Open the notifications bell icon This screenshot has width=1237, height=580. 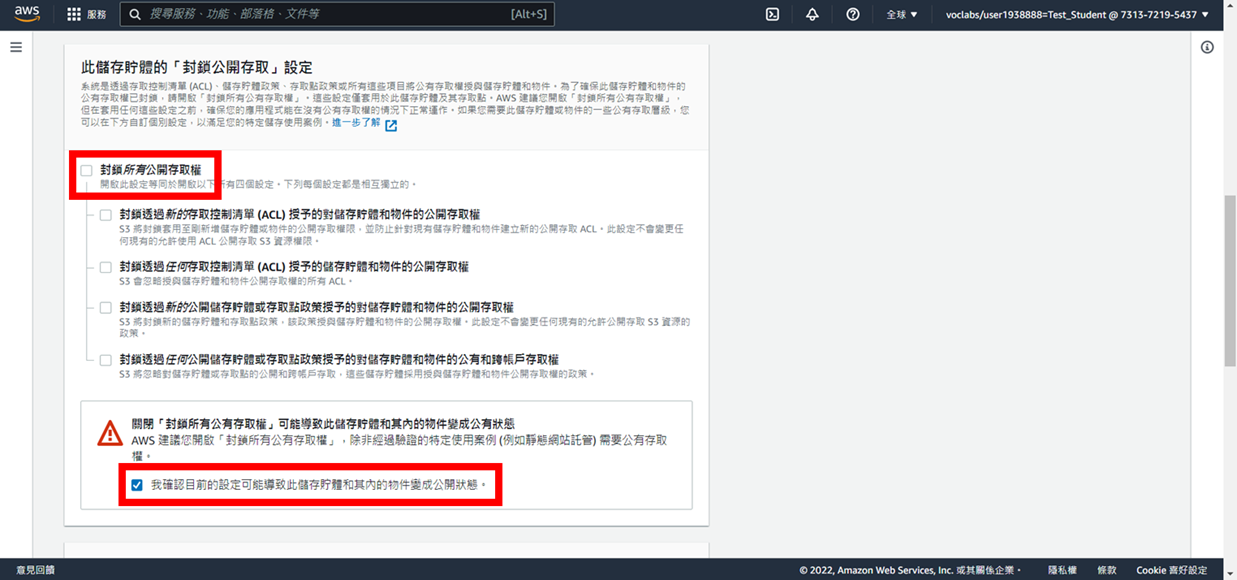812,14
